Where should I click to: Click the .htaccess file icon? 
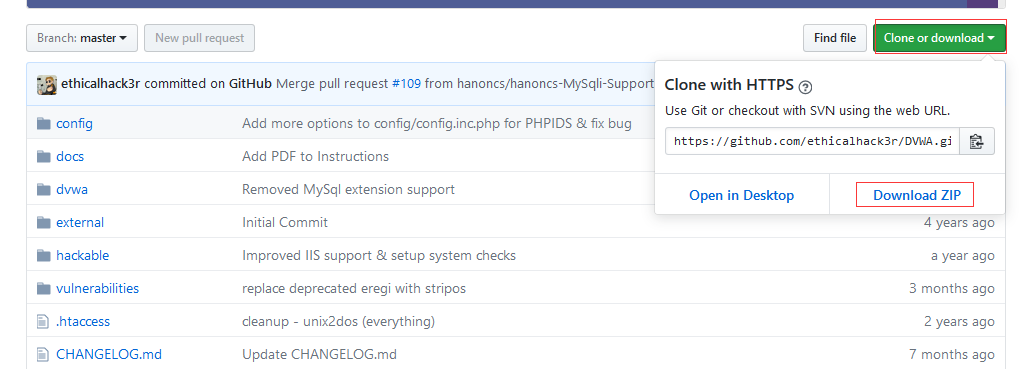click(43, 322)
